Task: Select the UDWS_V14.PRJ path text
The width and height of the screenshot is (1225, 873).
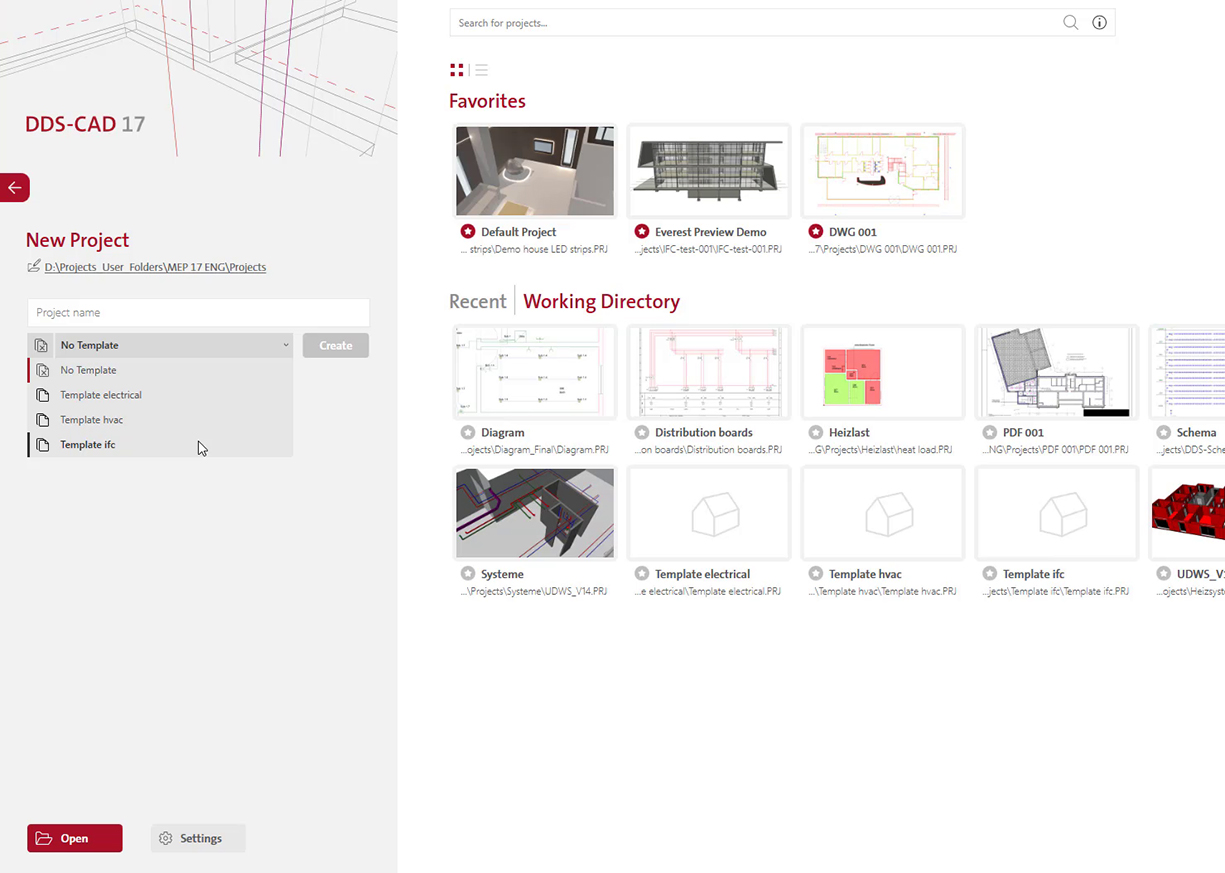Action: 535,591
